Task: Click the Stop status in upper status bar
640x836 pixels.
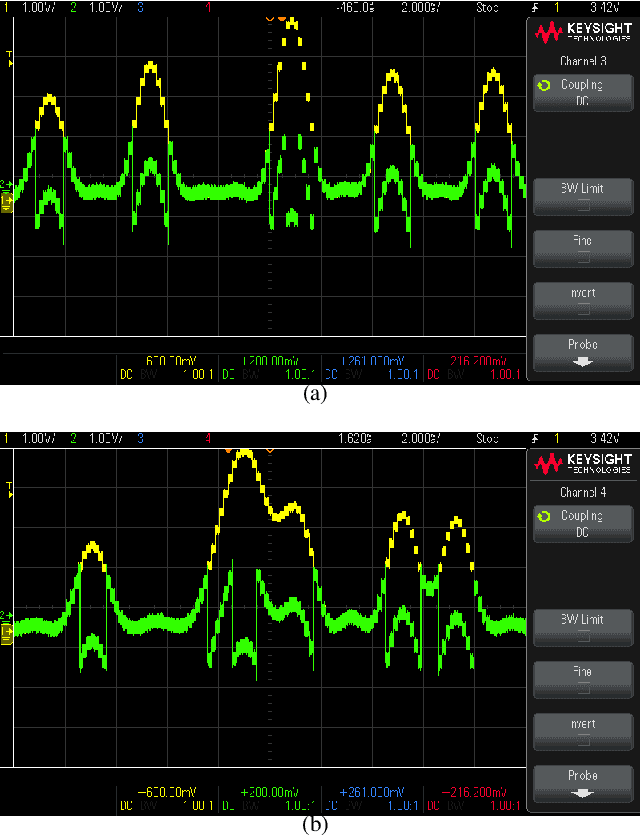Action: 488,6
